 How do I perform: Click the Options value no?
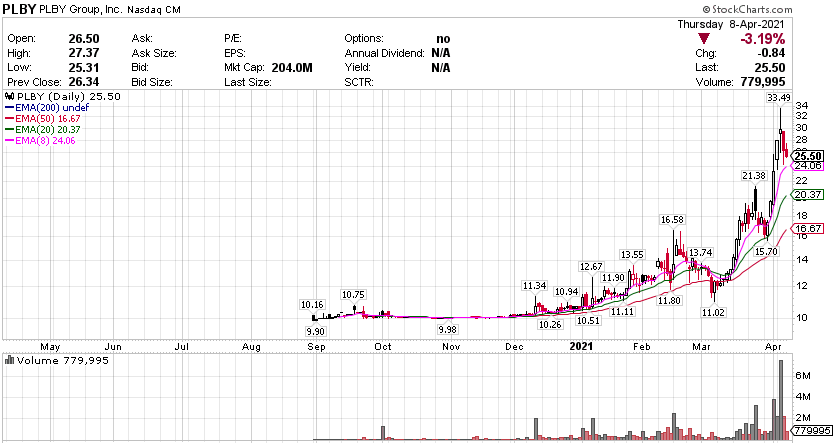(443, 39)
